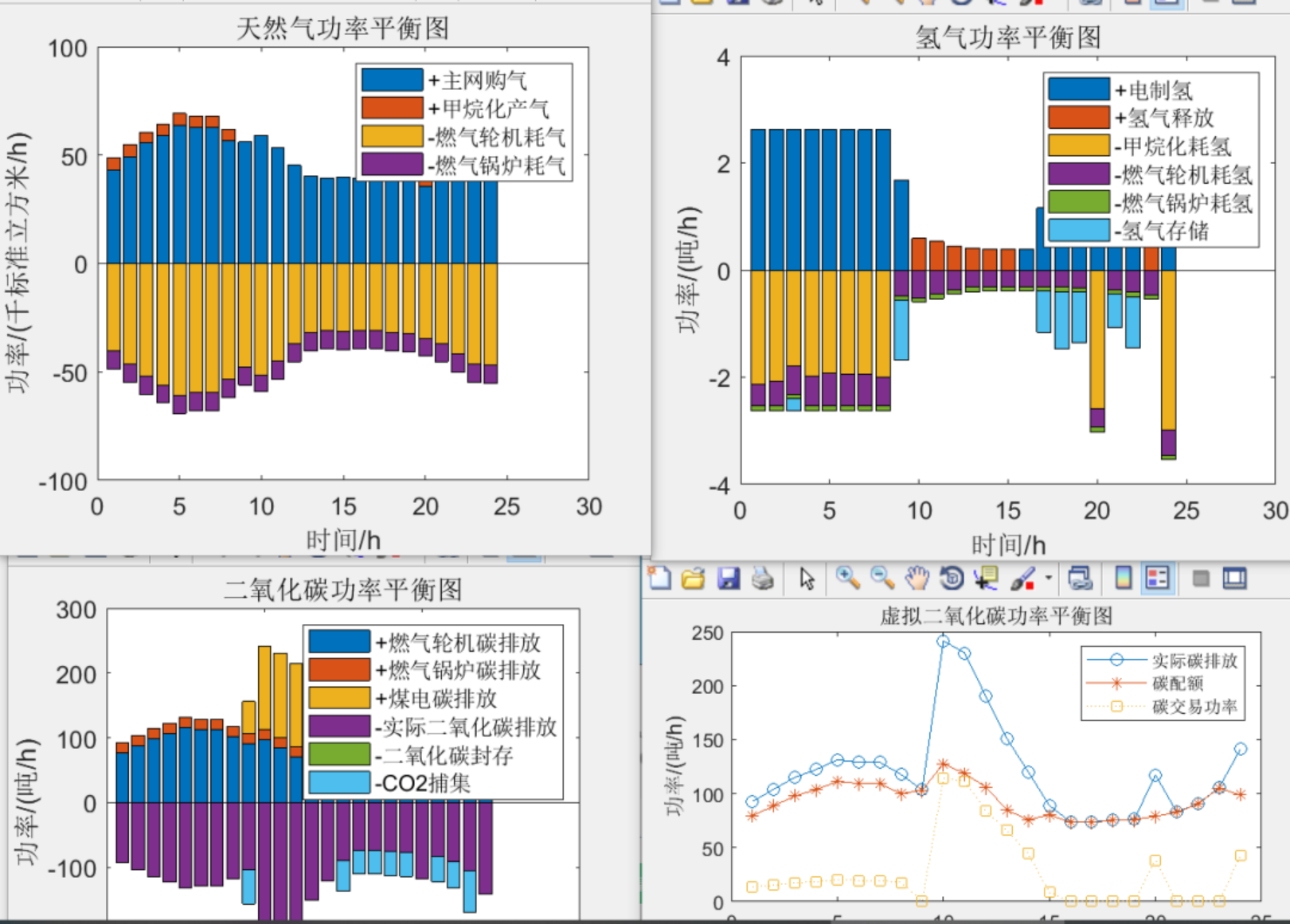This screenshot has height=924, width=1290.
Task: Click the -燃气锅炉耗氢 legend label
Action: pyautogui.click(x=1184, y=203)
